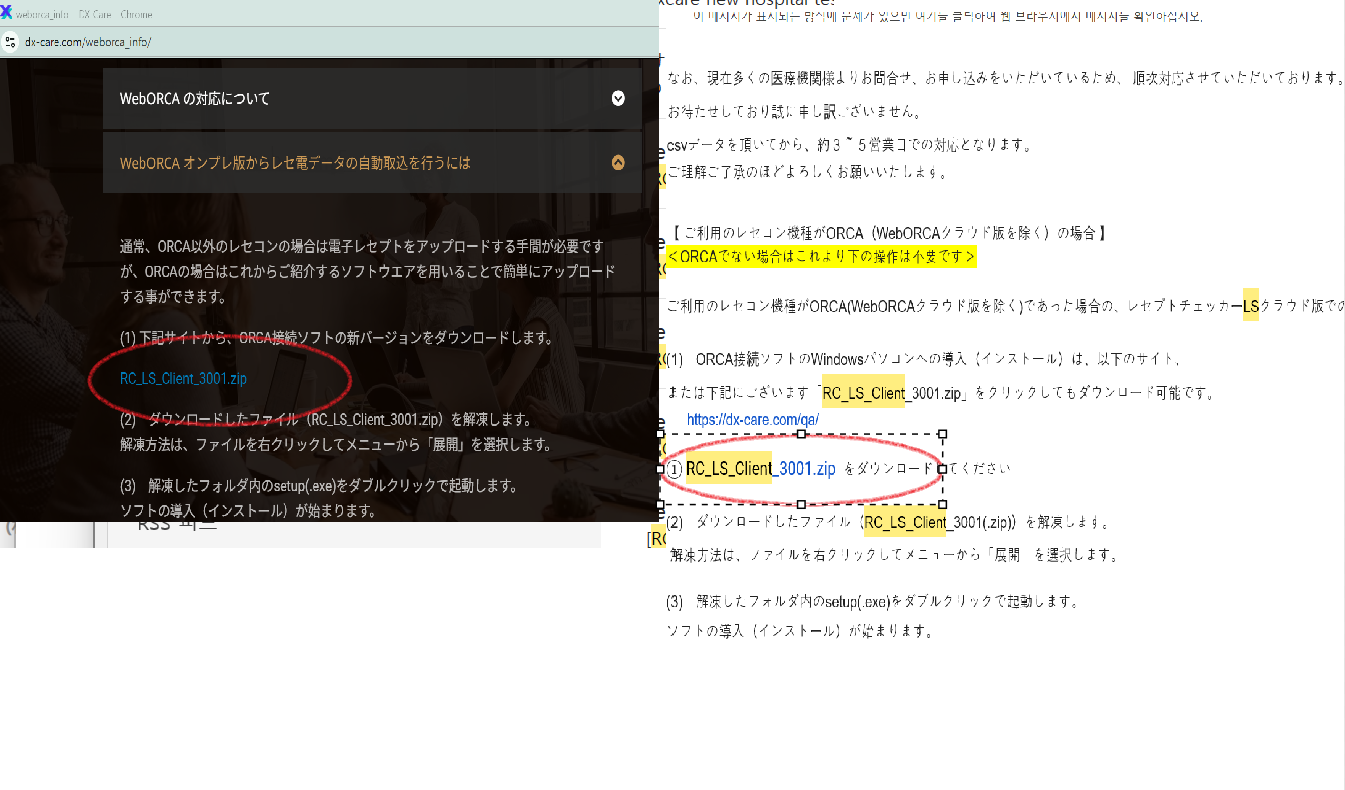Click '(2) ダウンロードしたファイル' line in document
The image size is (1345, 790).
(x=889, y=522)
